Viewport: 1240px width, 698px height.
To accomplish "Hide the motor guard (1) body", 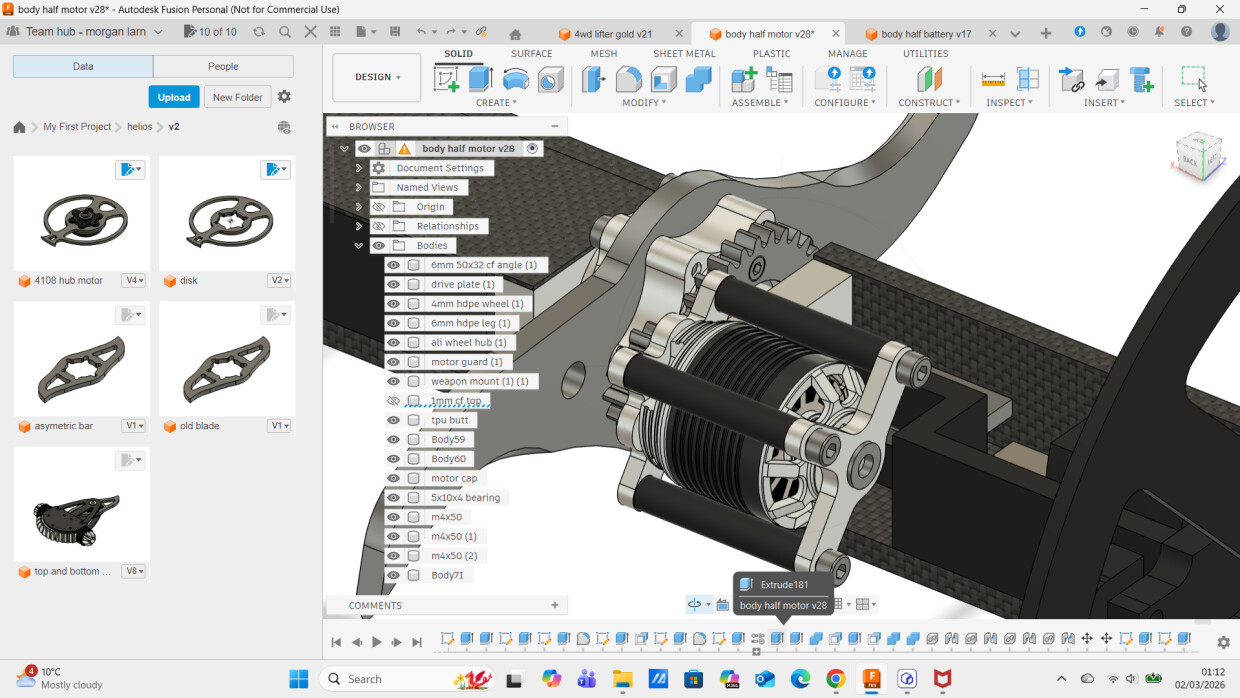I will coord(394,362).
